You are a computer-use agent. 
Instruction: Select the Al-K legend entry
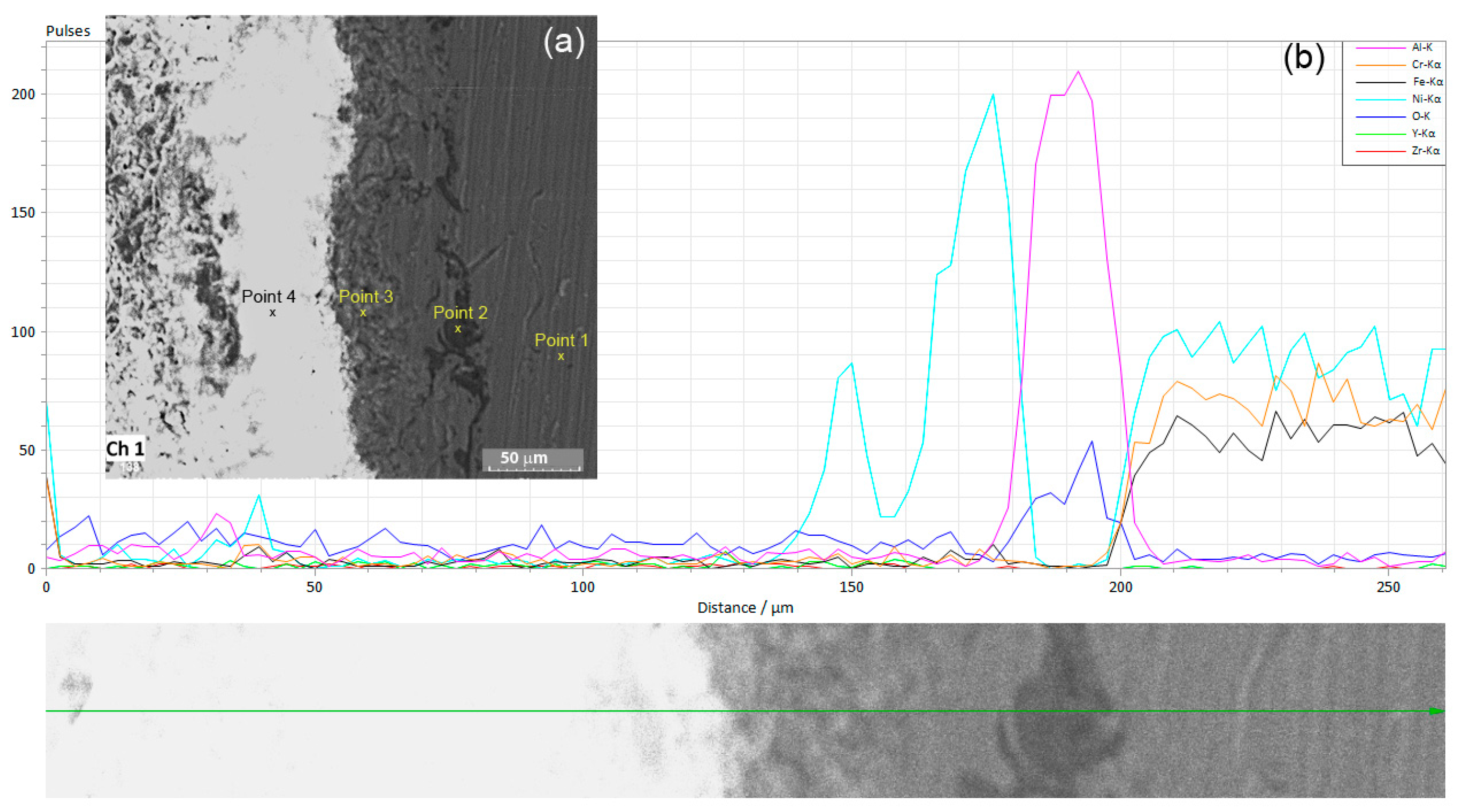click(x=1422, y=48)
